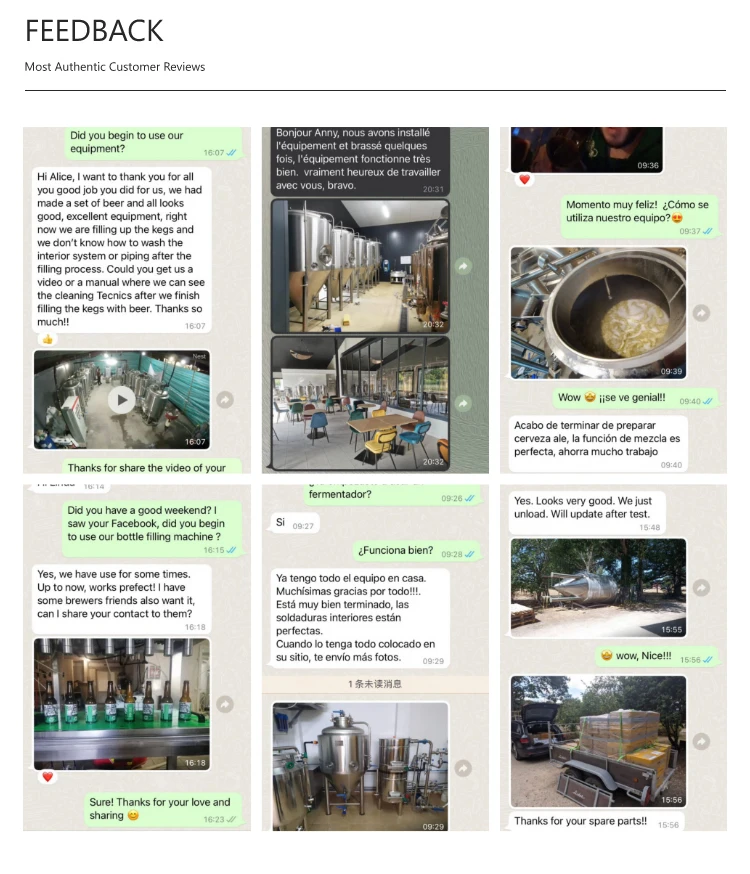Click forward arrow beside small fermenter photo
Screen dimensions: 750x874
pos(463,769)
